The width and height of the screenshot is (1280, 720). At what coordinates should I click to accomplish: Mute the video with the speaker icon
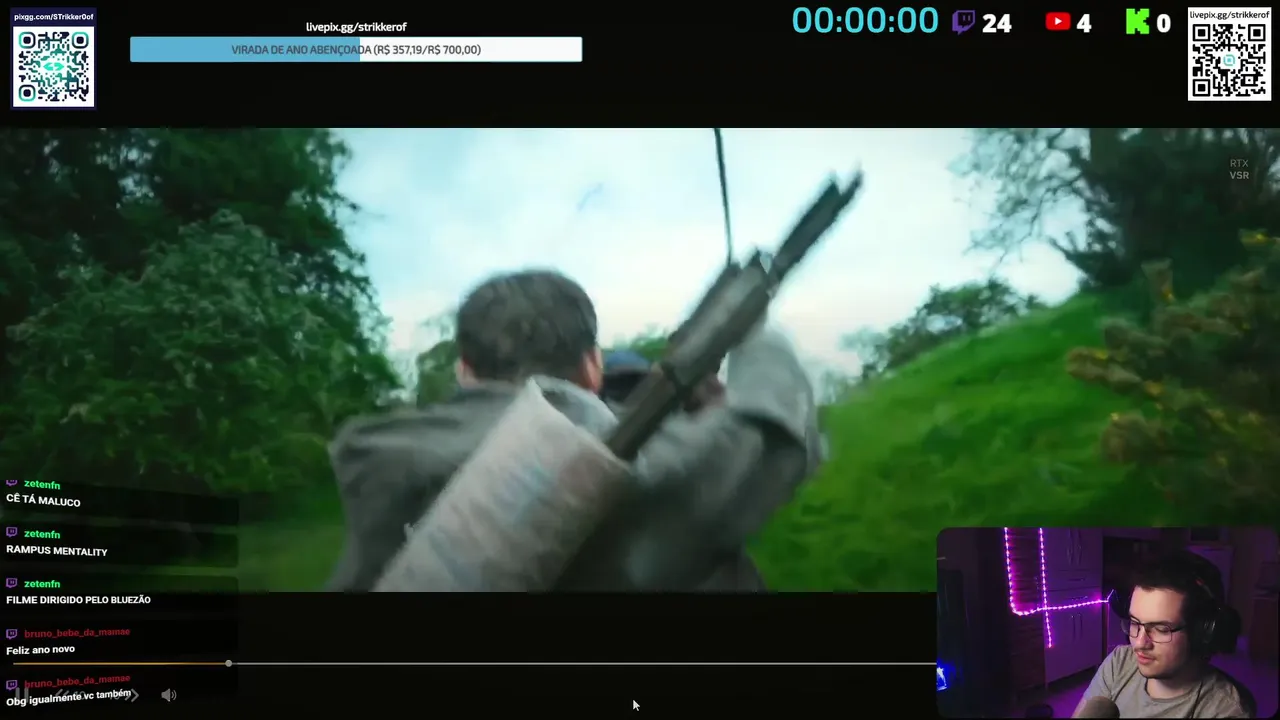coord(169,695)
